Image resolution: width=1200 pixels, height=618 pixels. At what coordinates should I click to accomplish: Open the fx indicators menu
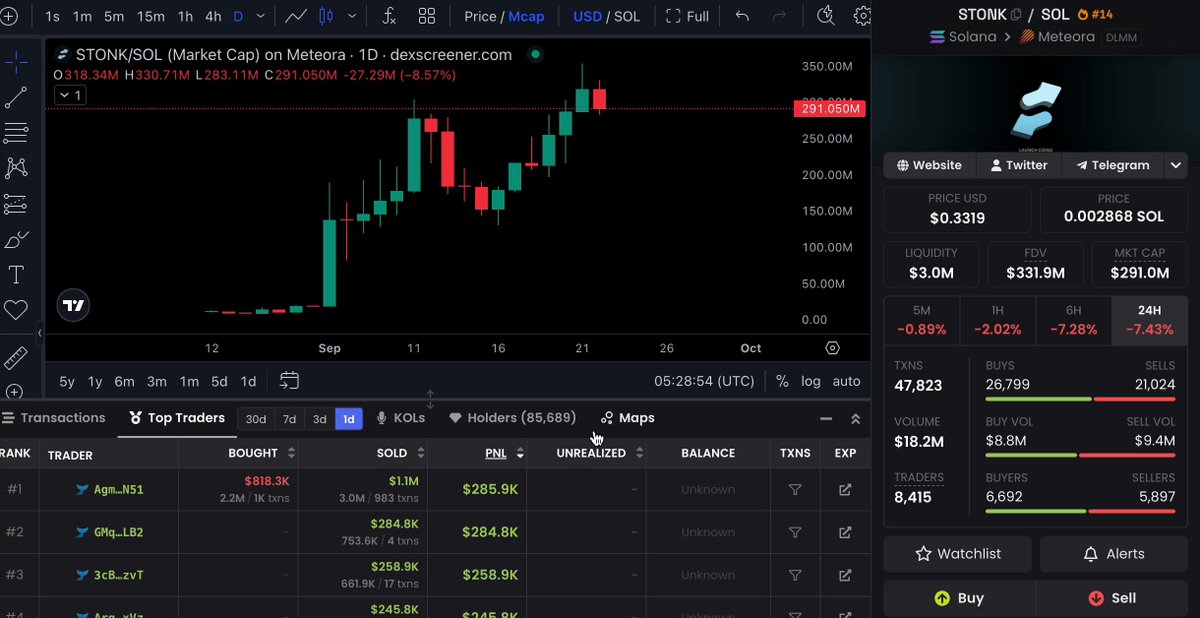[388, 16]
